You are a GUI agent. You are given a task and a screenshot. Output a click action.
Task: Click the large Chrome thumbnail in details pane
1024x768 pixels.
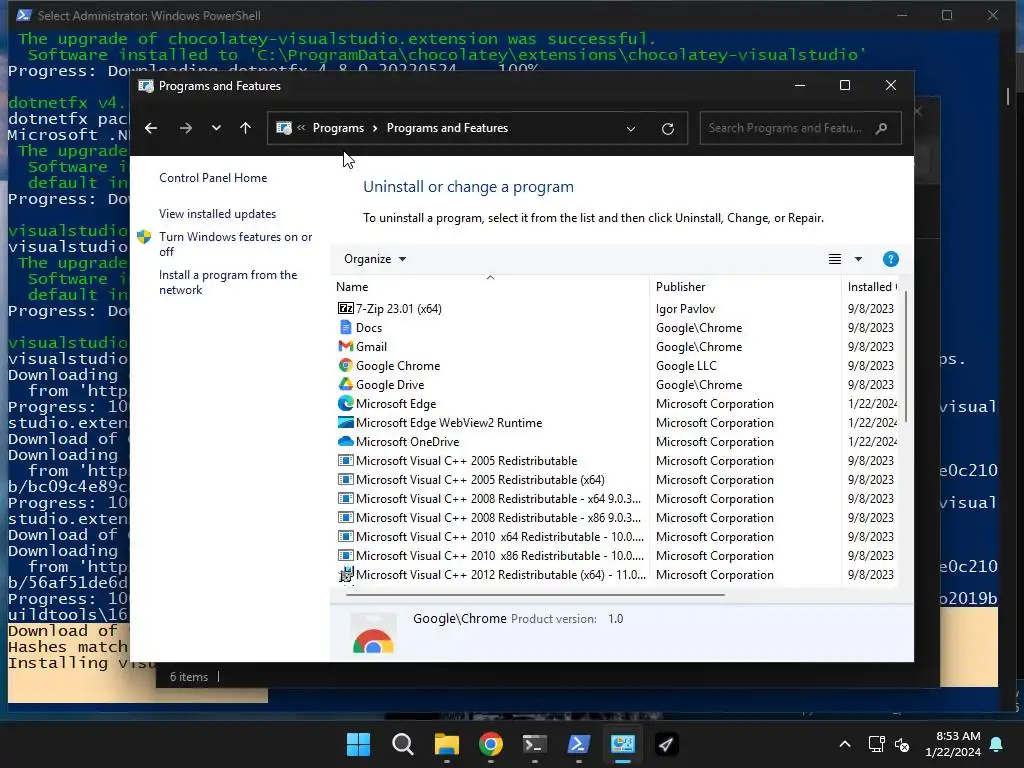pos(373,633)
